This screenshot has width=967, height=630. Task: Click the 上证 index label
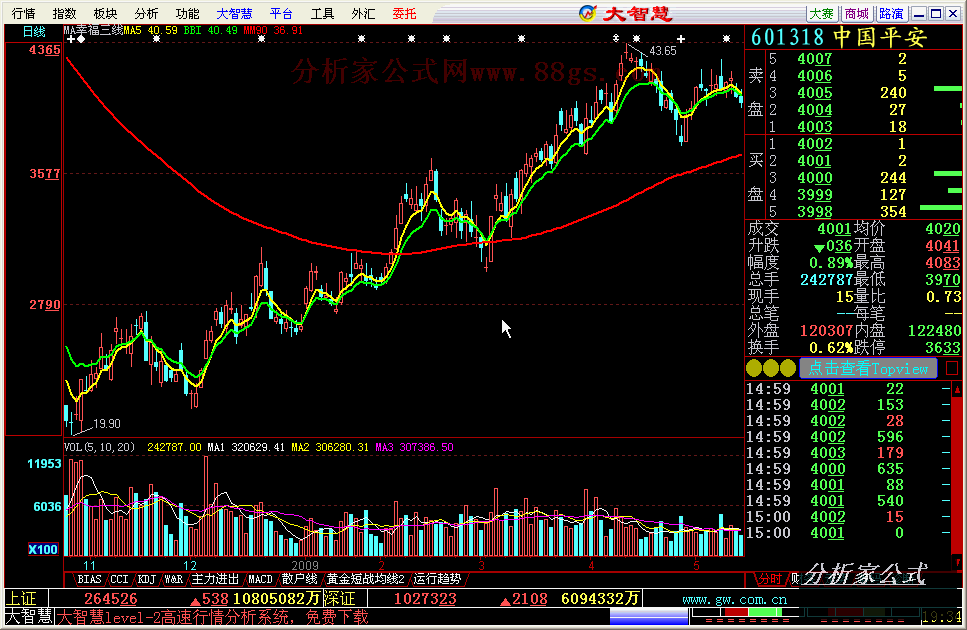[22, 599]
